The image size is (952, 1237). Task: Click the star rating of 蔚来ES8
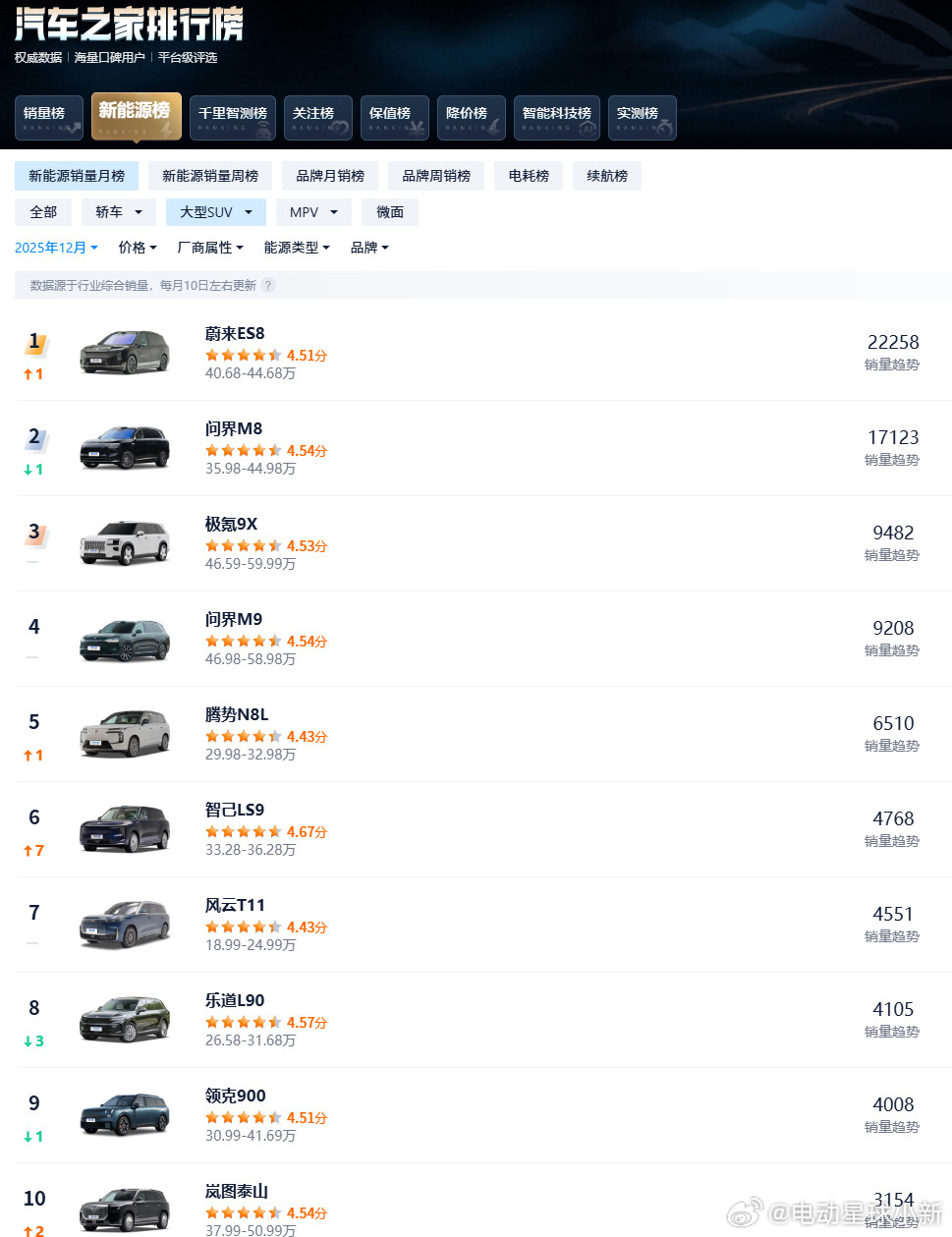pos(242,355)
